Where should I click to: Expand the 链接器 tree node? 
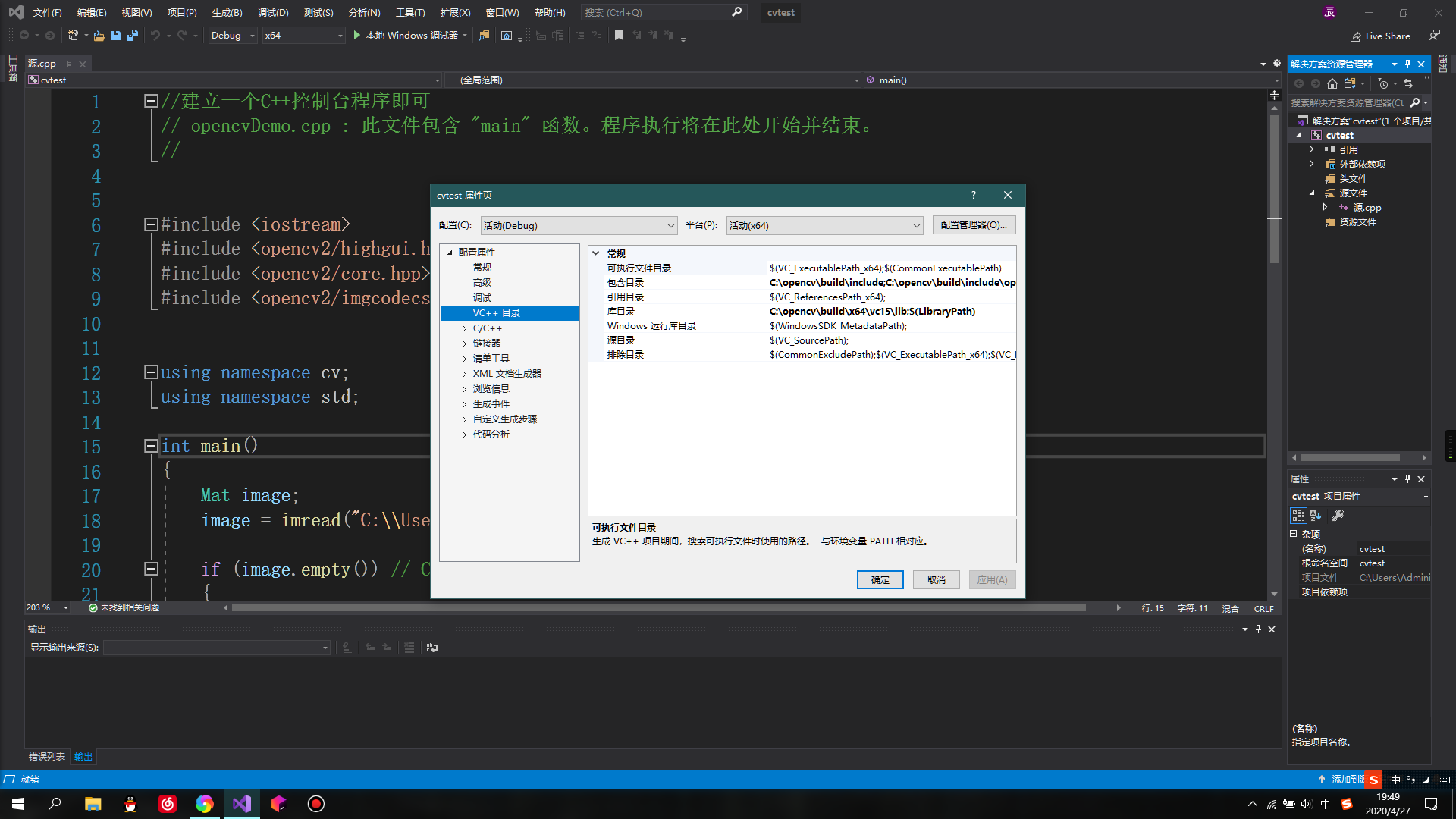(x=464, y=344)
